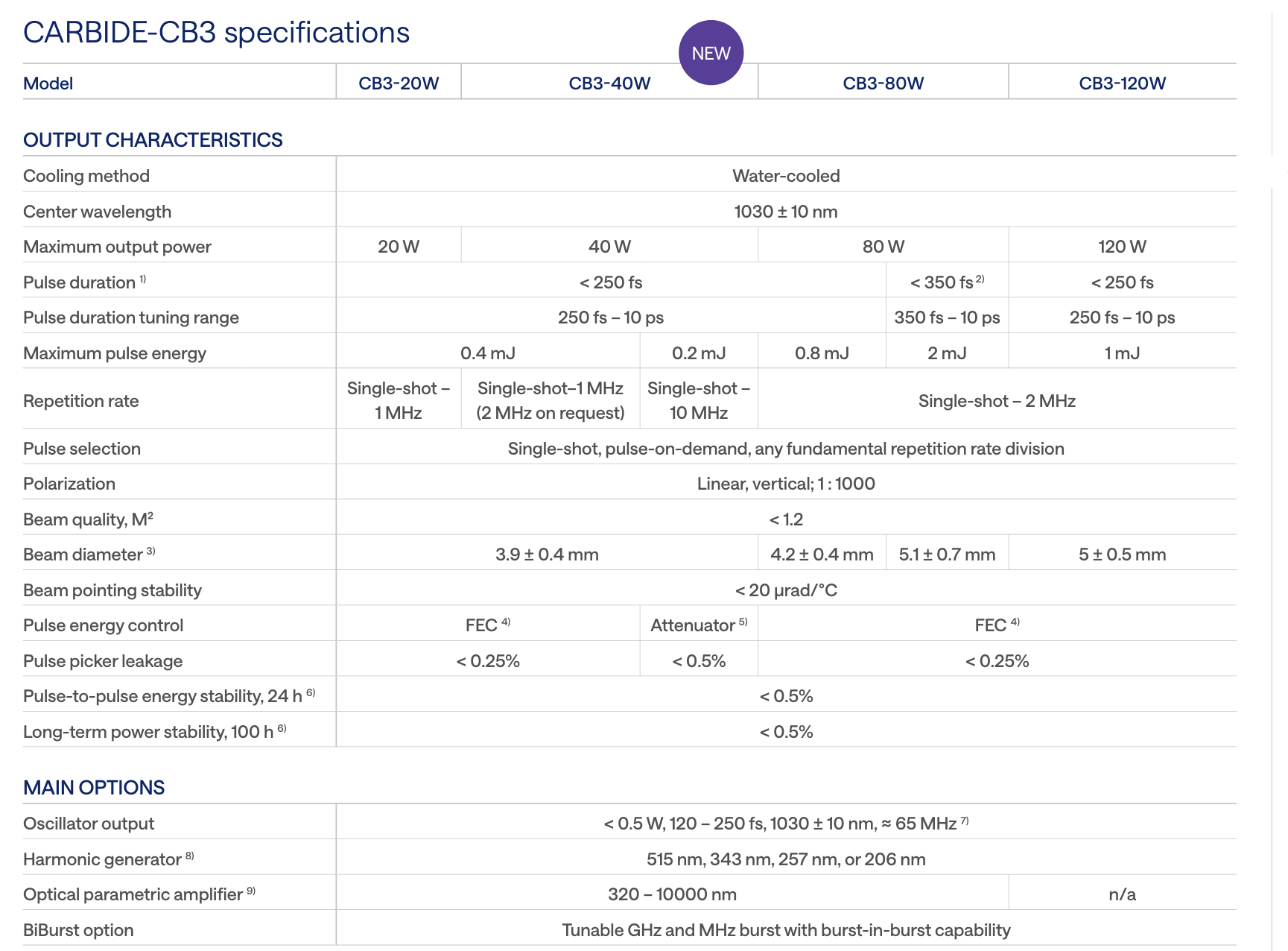Viewport: 1288px width, 951px height.
Task: Select the CB3-120W column header
Action: point(1122,83)
